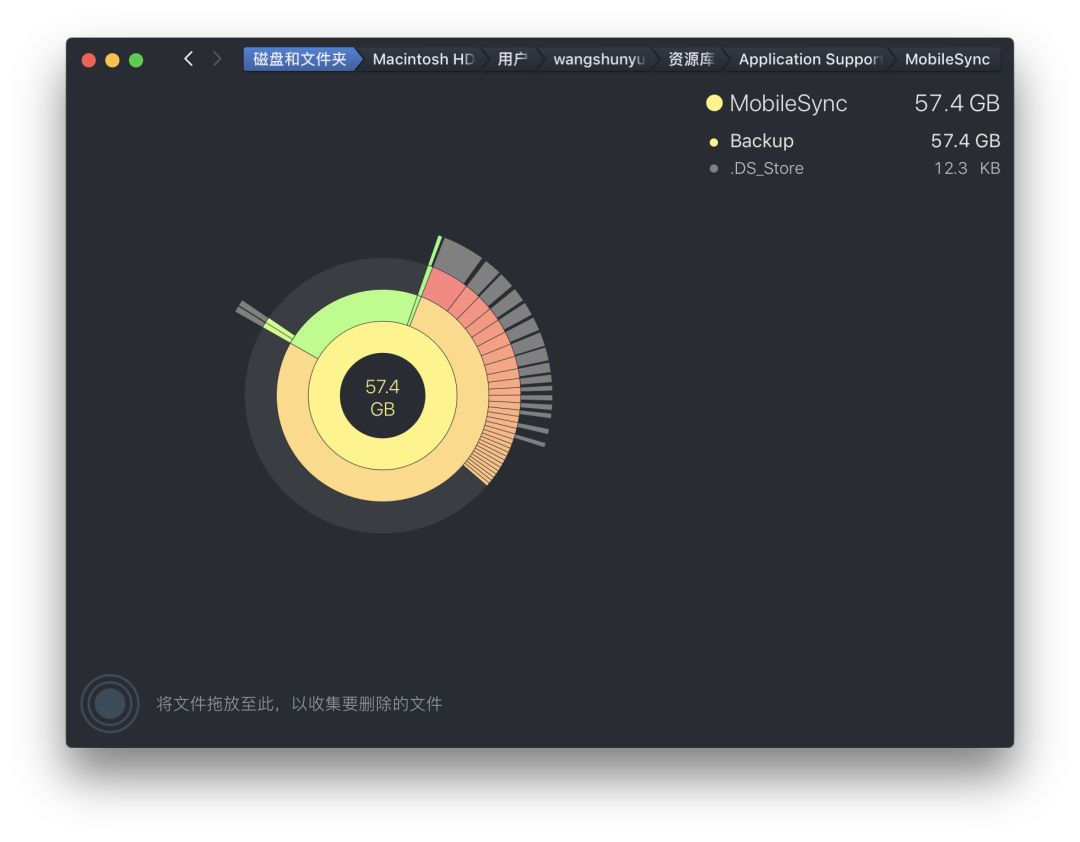Open the 资源库 breadcrumb
The image size is (1080, 842).
pos(691,59)
